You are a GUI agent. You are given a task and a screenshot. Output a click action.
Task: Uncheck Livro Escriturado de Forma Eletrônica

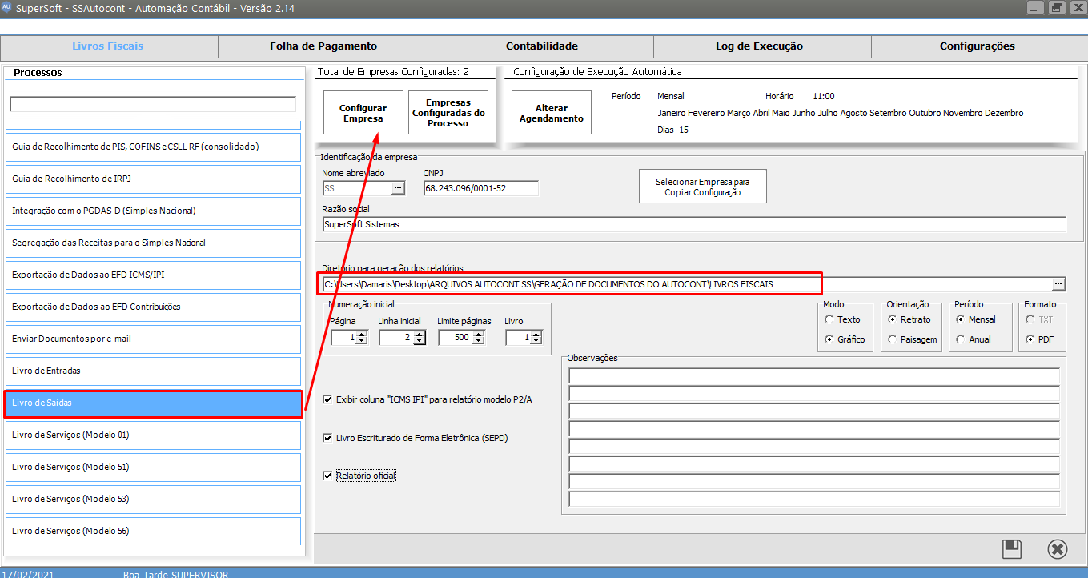point(329,438)
